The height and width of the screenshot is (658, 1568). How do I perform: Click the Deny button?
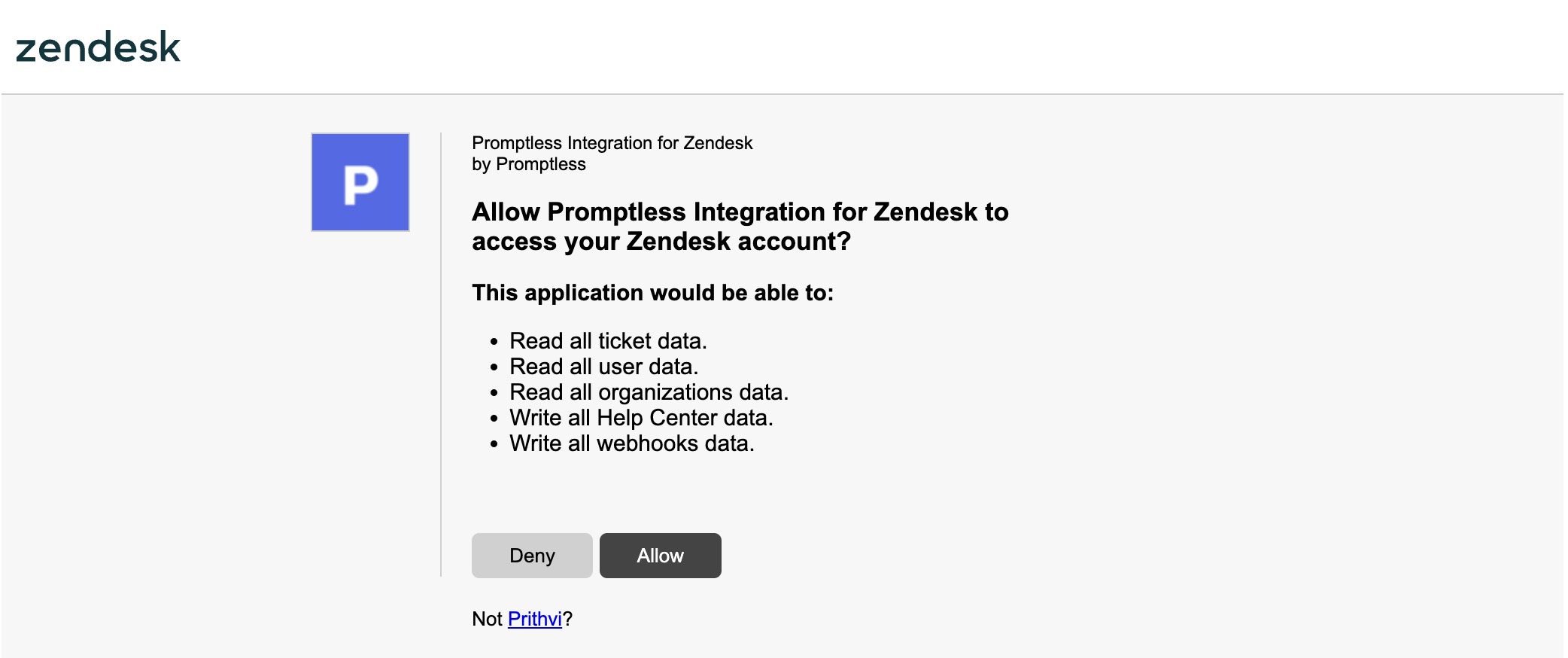point(531,555)
